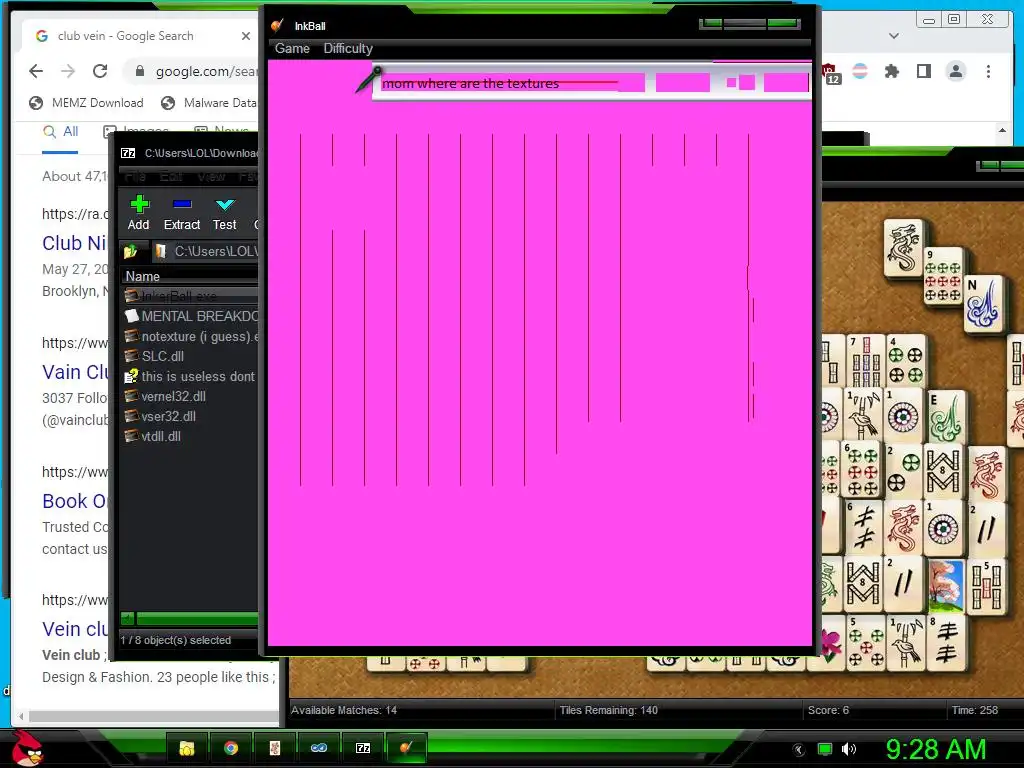Open MEMZ Download bookmark
The image size is (1024, 768).
[86, 103]
